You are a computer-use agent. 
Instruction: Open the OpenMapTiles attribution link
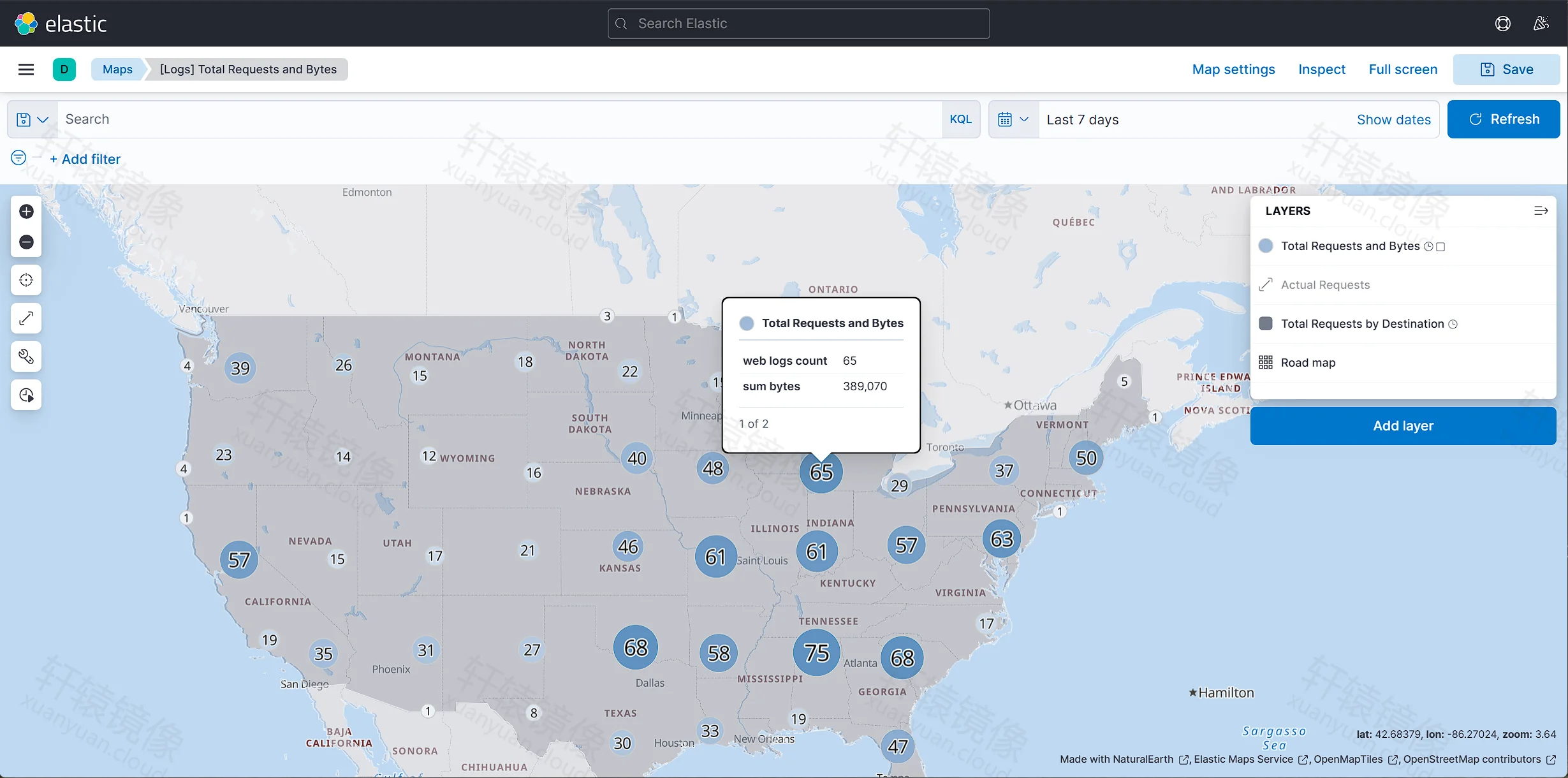(1356, 760)
